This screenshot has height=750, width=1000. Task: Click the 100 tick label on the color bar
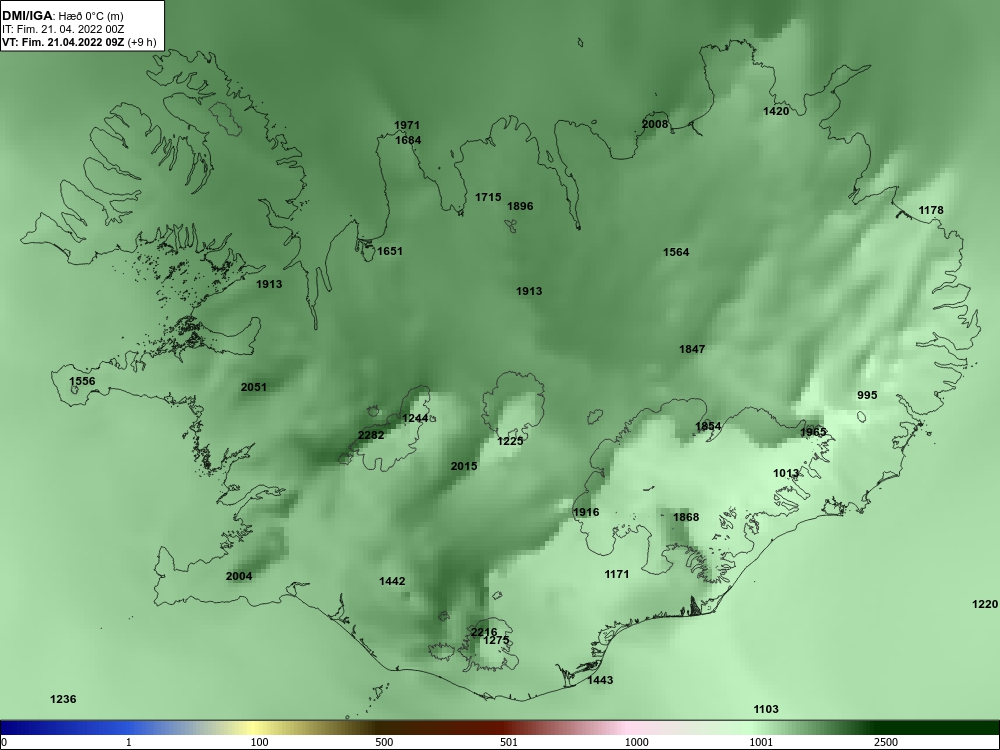pos(259,742)
